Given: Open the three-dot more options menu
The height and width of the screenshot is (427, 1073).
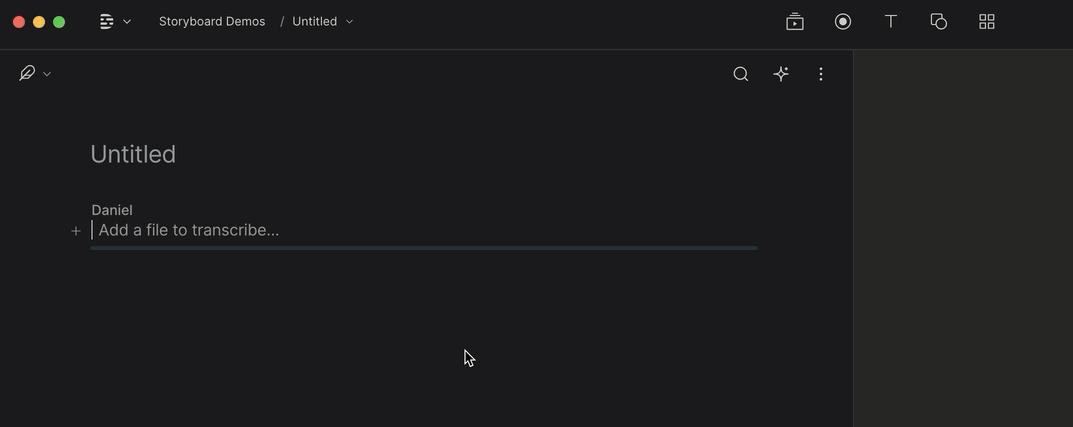Looking at the screenshot, I should (821, 74).
